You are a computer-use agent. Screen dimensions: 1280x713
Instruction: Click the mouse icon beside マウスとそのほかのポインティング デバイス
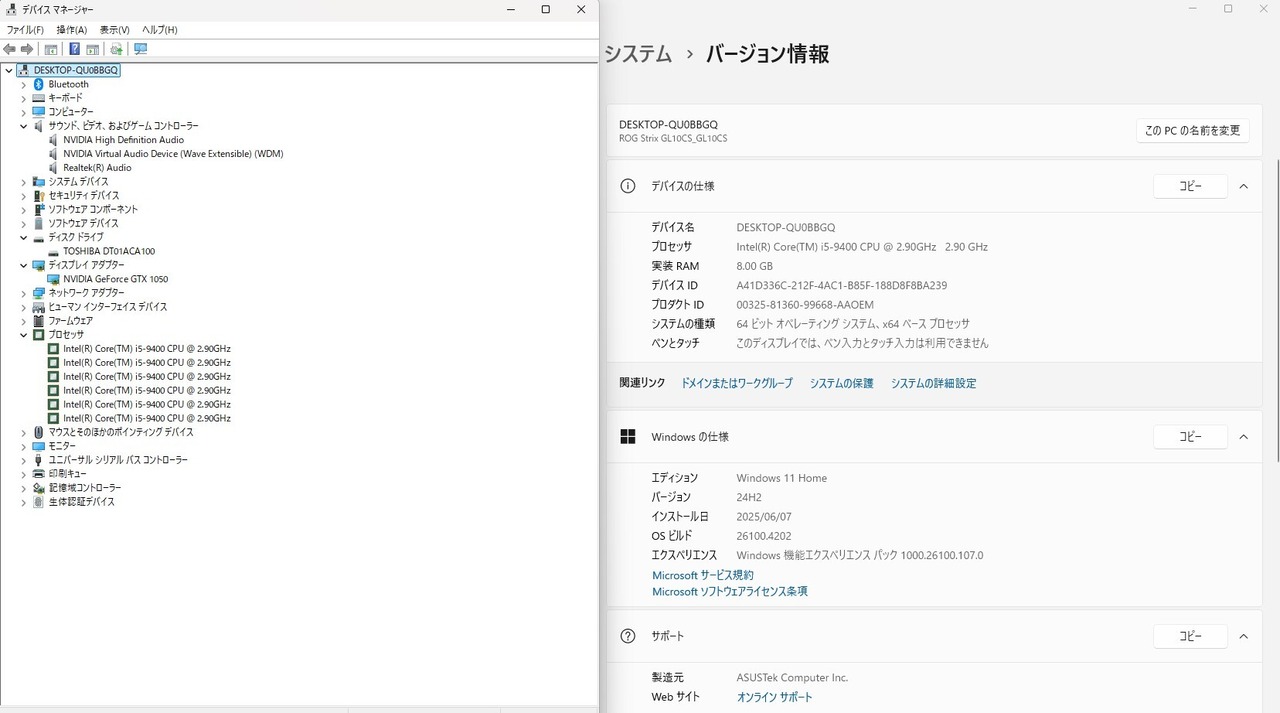coord(39,432)
